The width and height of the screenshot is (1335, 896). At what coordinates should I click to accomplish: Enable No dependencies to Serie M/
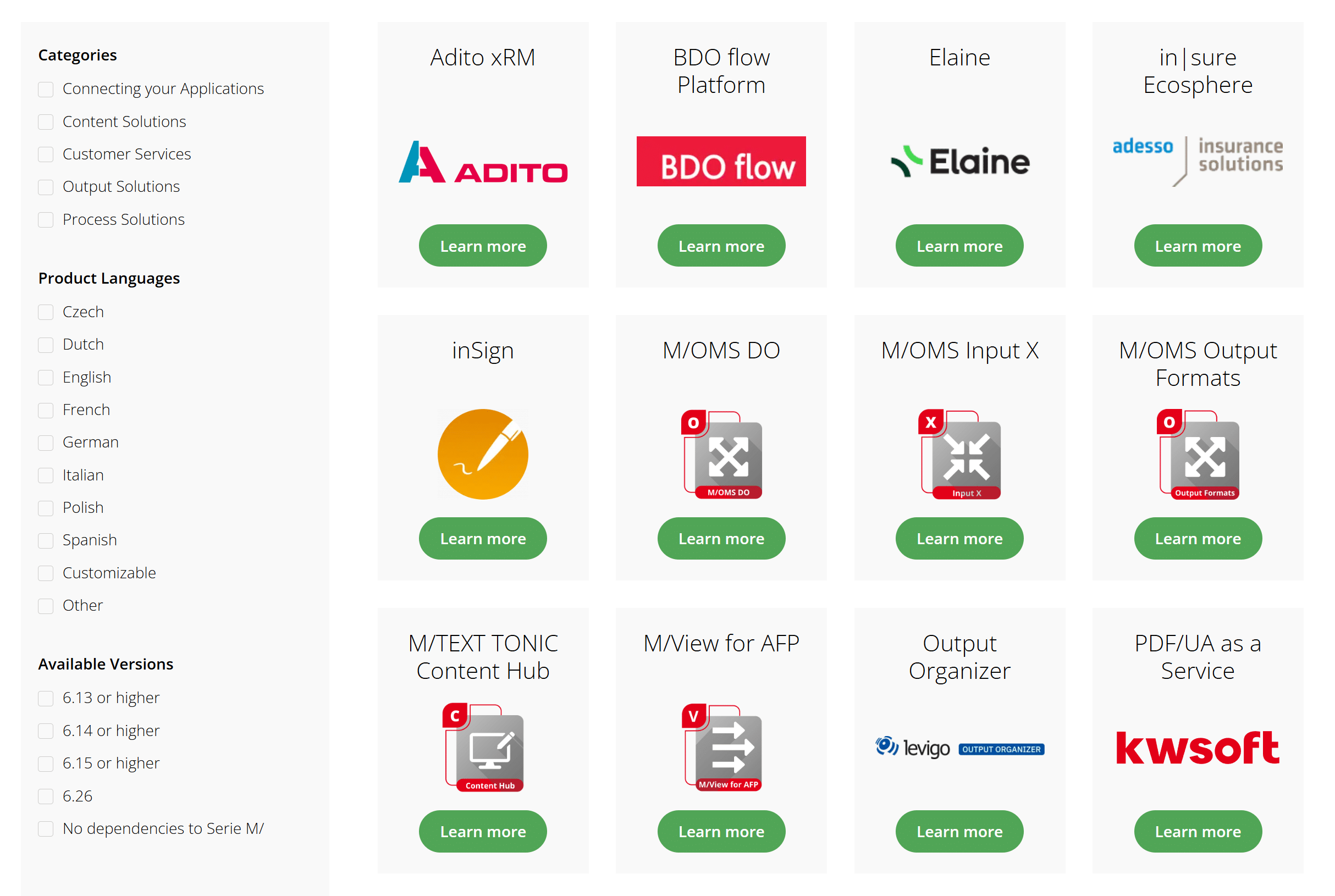46,828
